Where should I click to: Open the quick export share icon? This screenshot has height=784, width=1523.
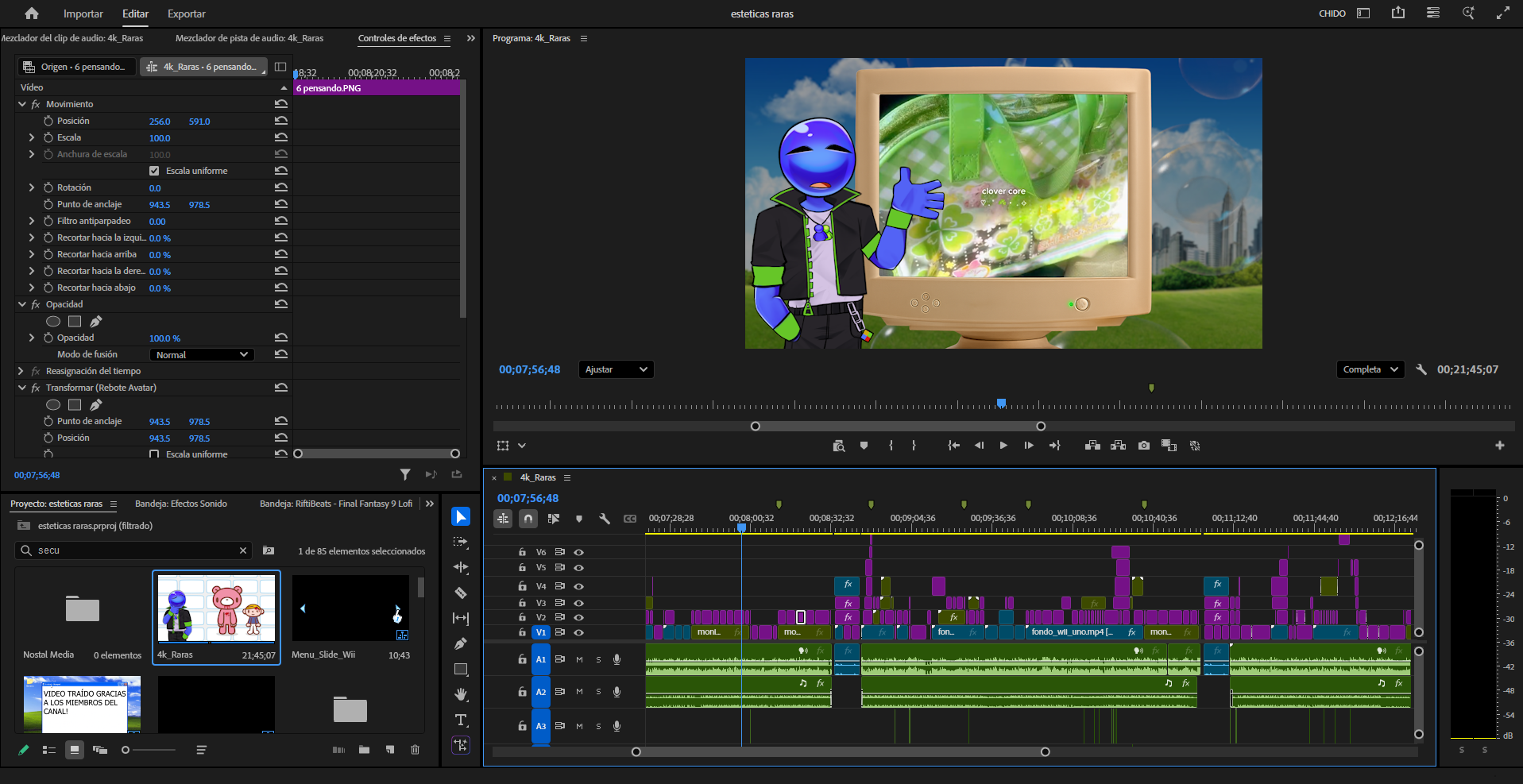(x=1398, y=13)
